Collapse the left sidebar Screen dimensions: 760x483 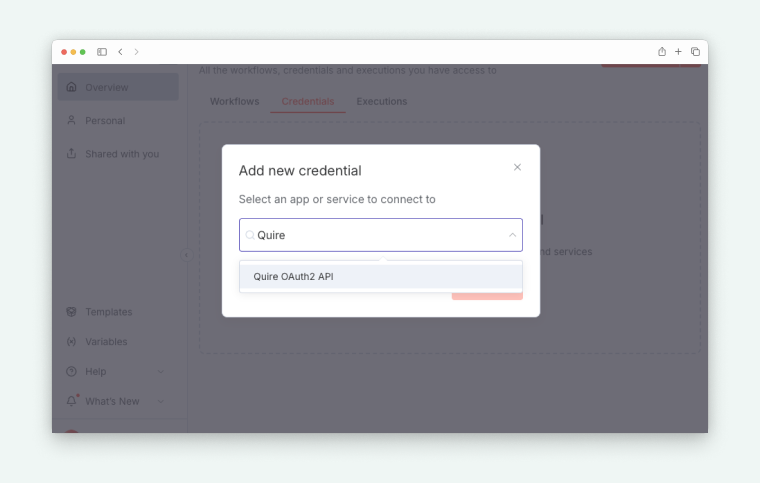186,255
